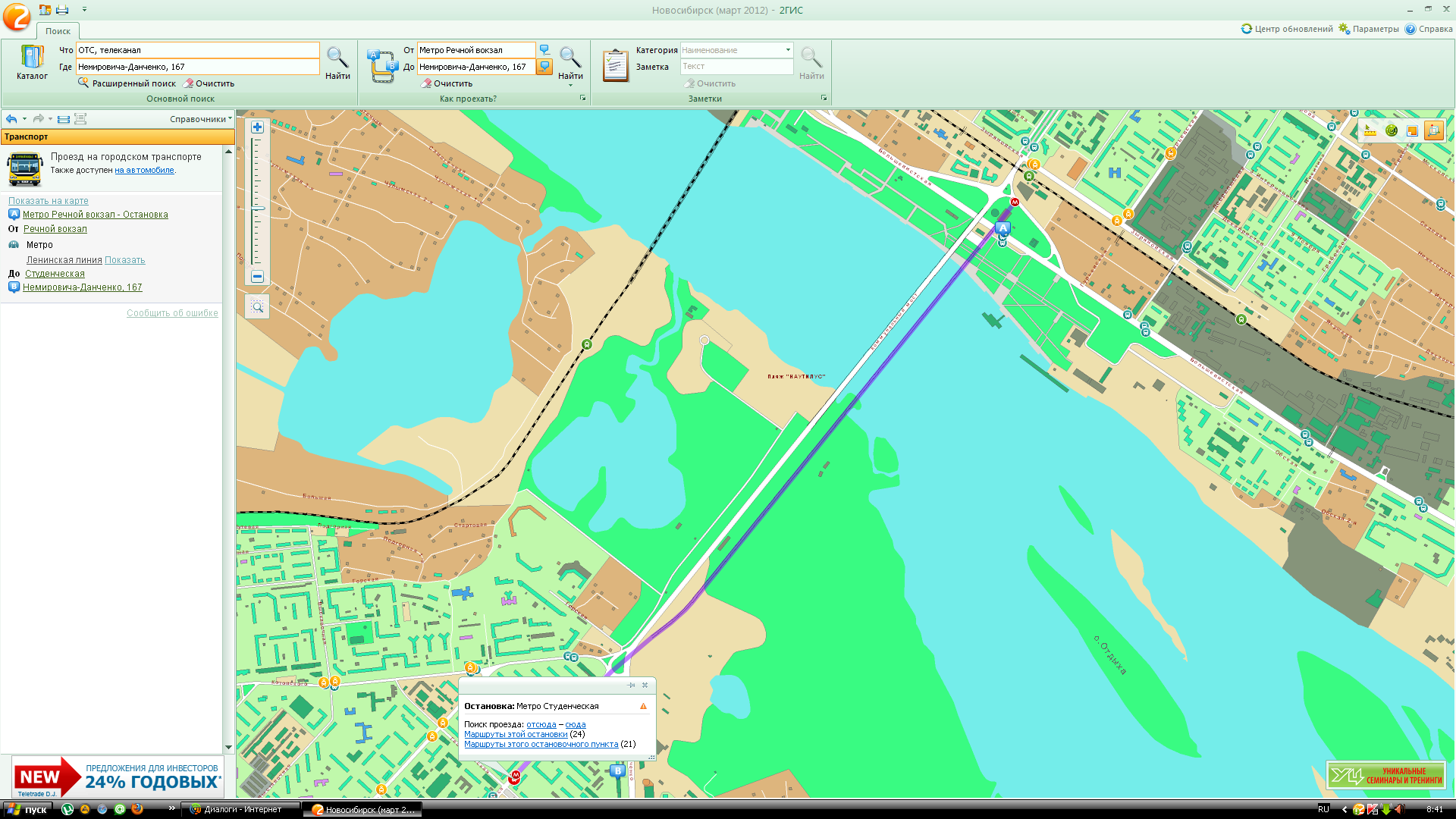Click the back arrow in the side panel

(x=11, y=119)
